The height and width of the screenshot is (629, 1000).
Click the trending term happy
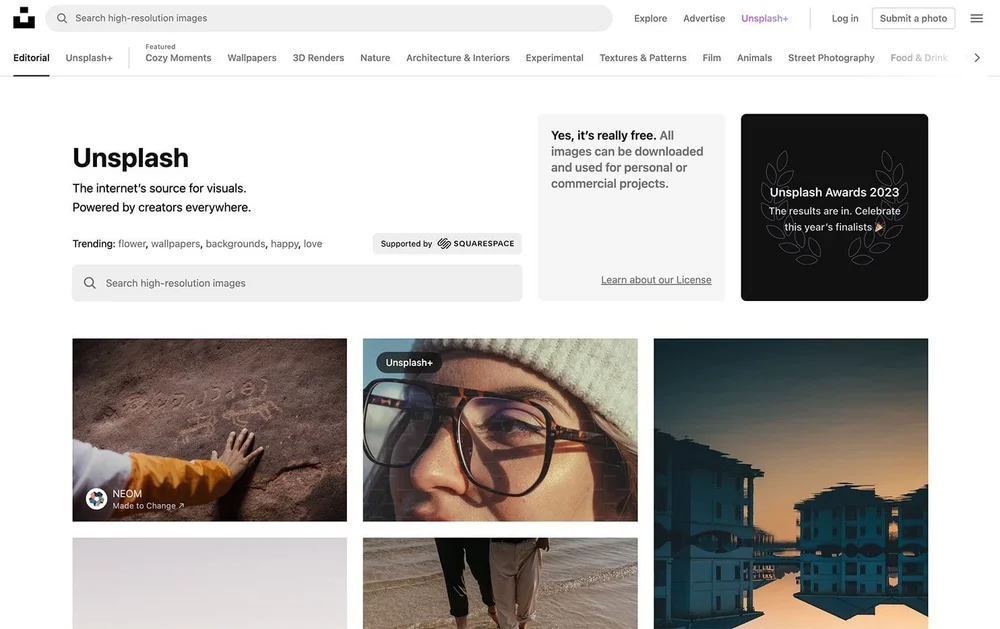click(284, 244)
